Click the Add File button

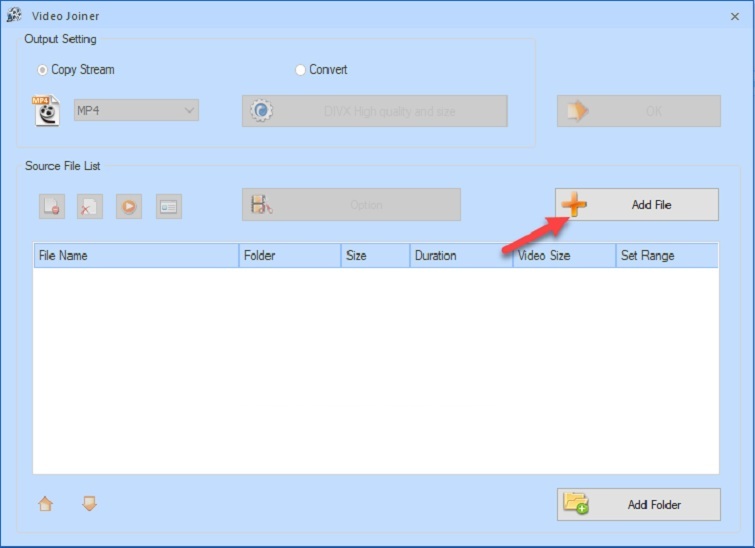click(x=636, y=205)
